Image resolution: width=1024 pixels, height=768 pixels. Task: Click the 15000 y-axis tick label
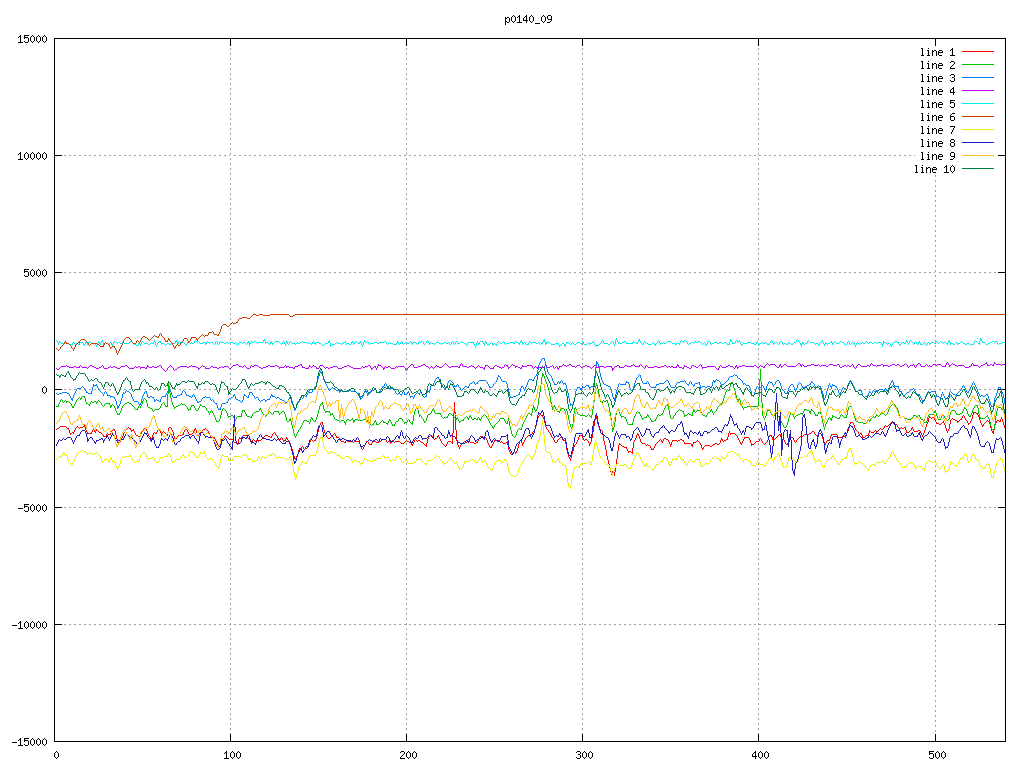pos(30,39)
